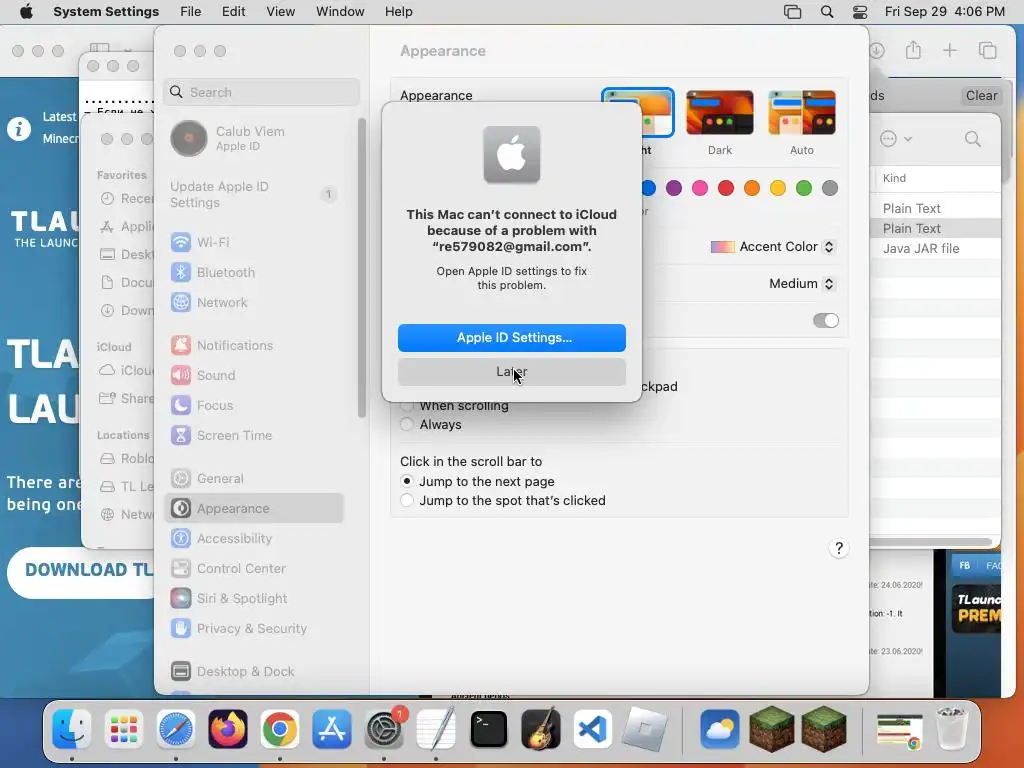
Task: Click the Finder window search icon
Action: tap(972, 138)
